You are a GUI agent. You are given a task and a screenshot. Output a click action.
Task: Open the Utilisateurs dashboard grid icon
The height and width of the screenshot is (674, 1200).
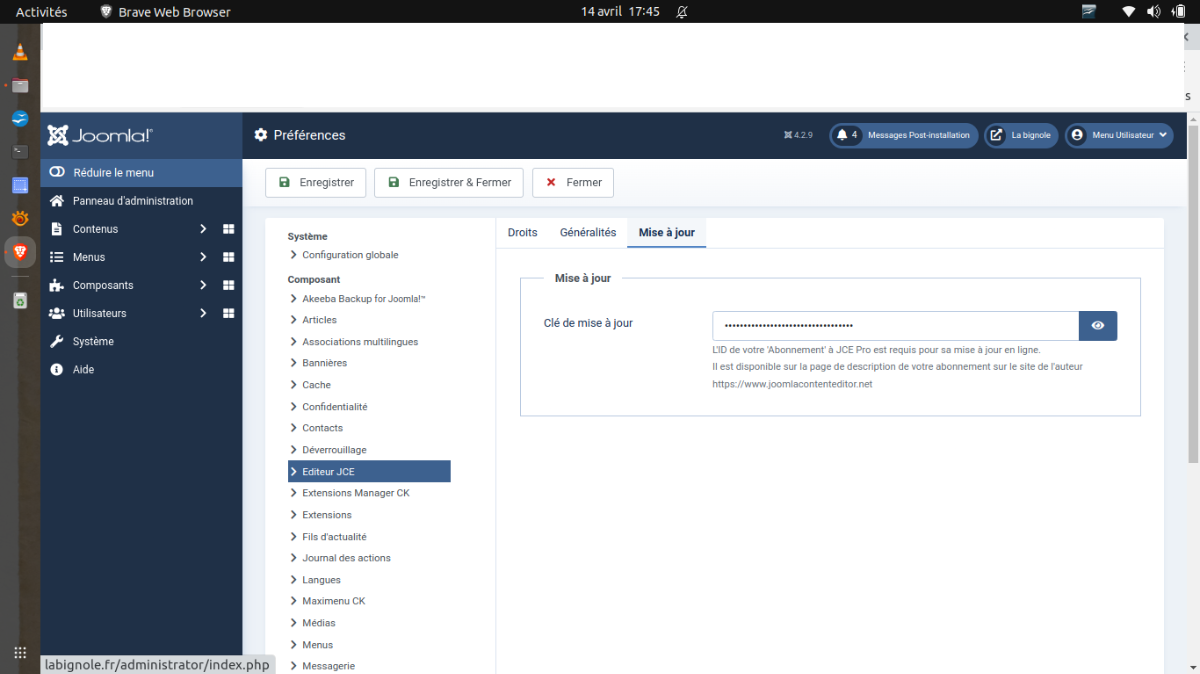[228, 313]
